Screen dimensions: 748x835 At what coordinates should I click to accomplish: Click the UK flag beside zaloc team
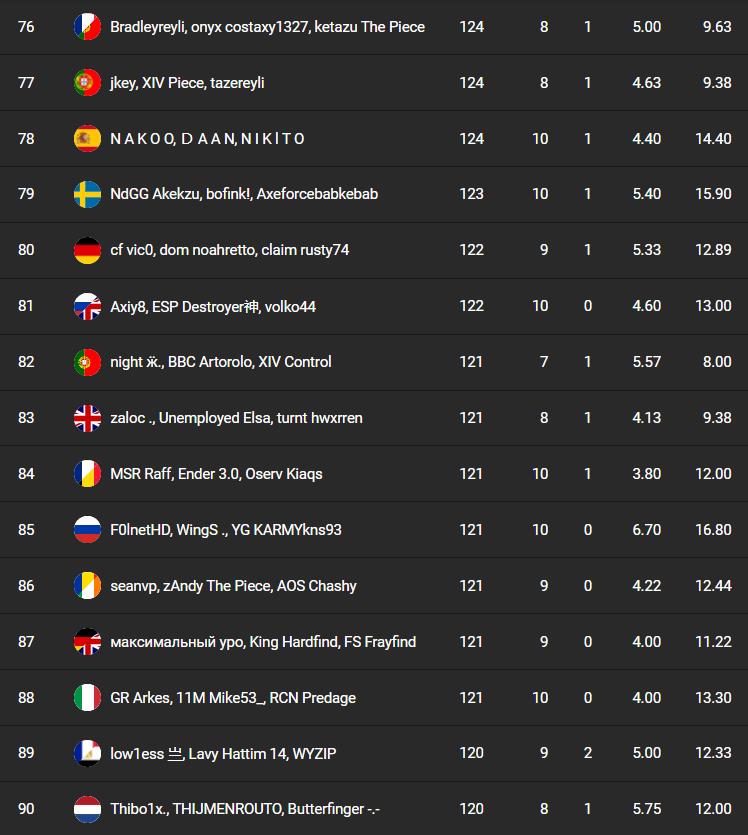tap(88, 418)
